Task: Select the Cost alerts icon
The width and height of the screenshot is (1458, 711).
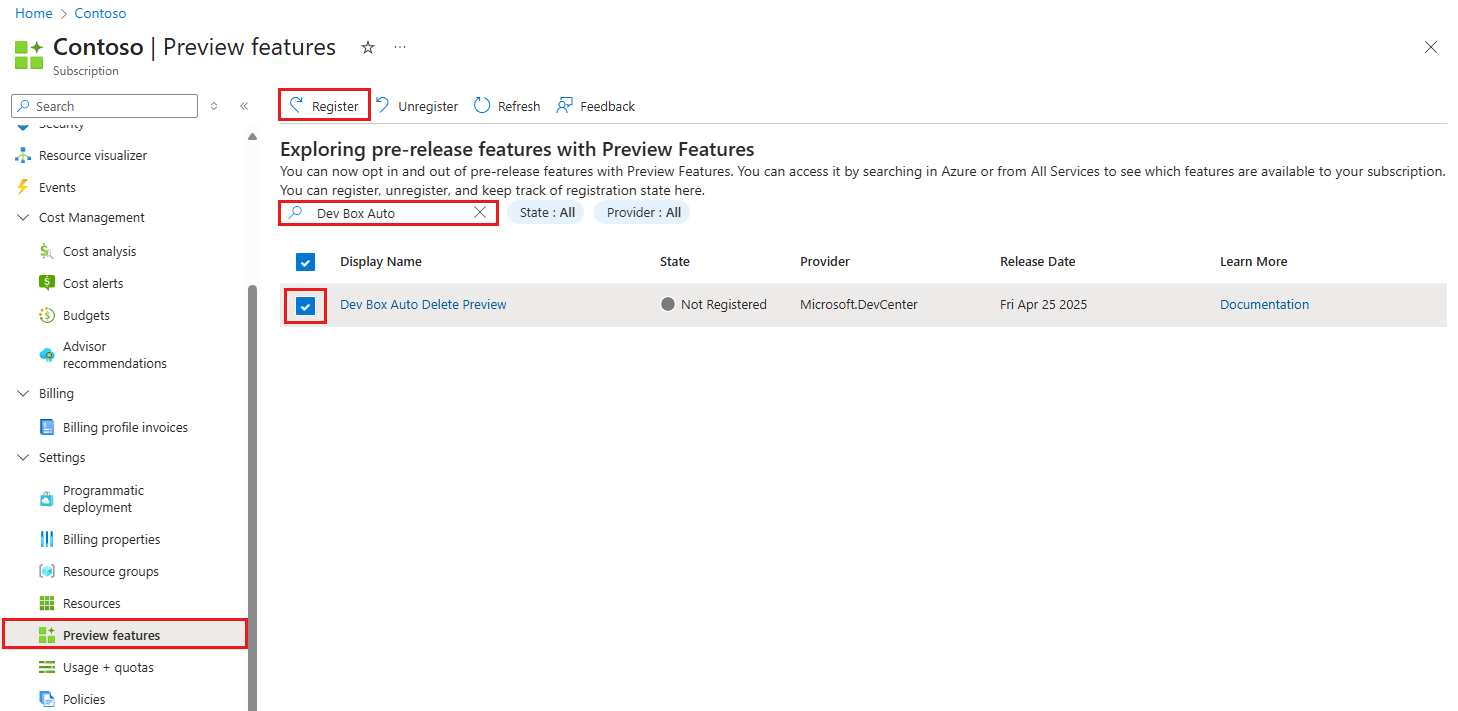Action: pyautogui.click(x=46, y=283)
